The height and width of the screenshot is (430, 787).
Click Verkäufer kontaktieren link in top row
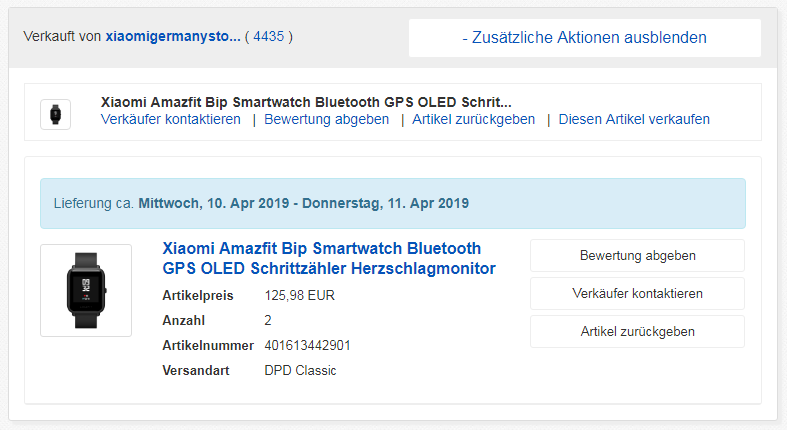pos(171,119)
